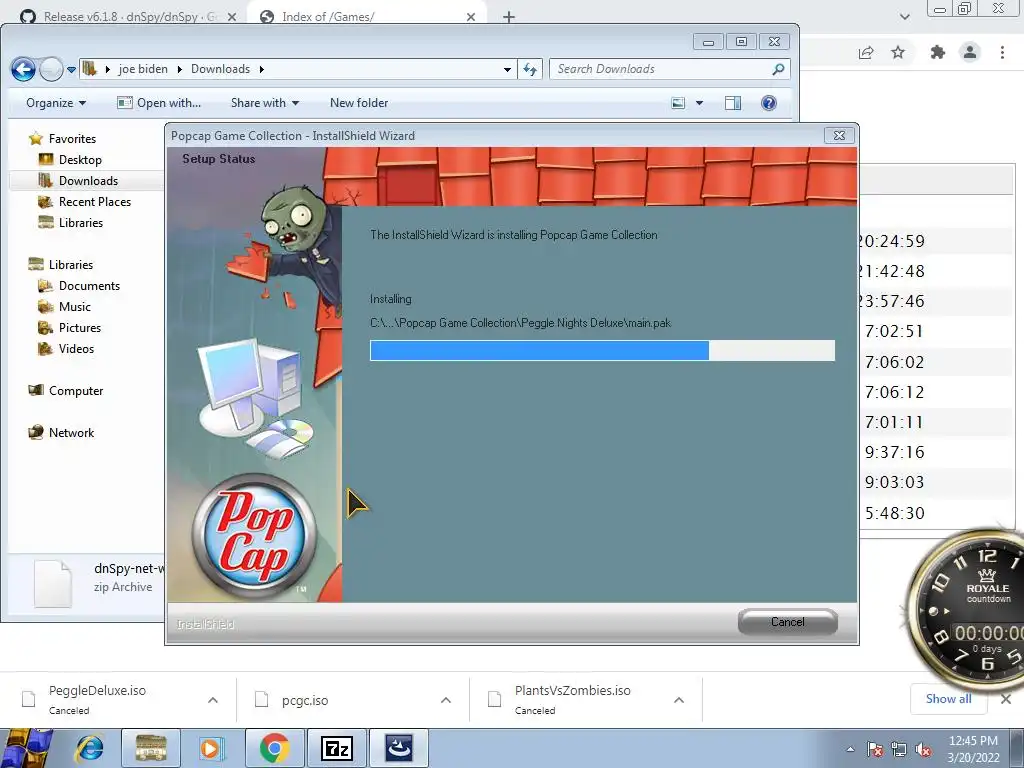Select the Libraries group header in sidebar
1024x768 pixels.
71,264
